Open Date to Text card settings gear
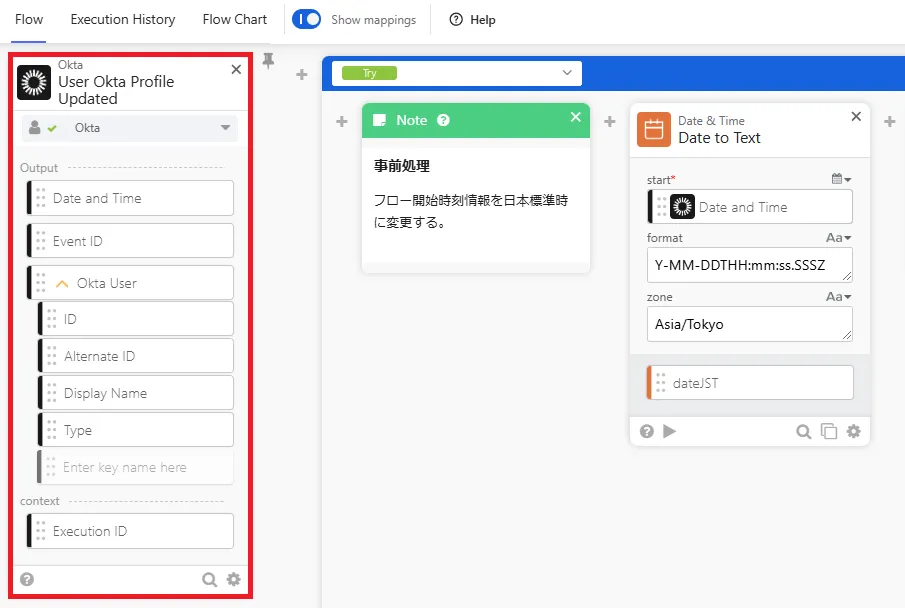This screenshot has width=905, height=608. tap(854, 431)
